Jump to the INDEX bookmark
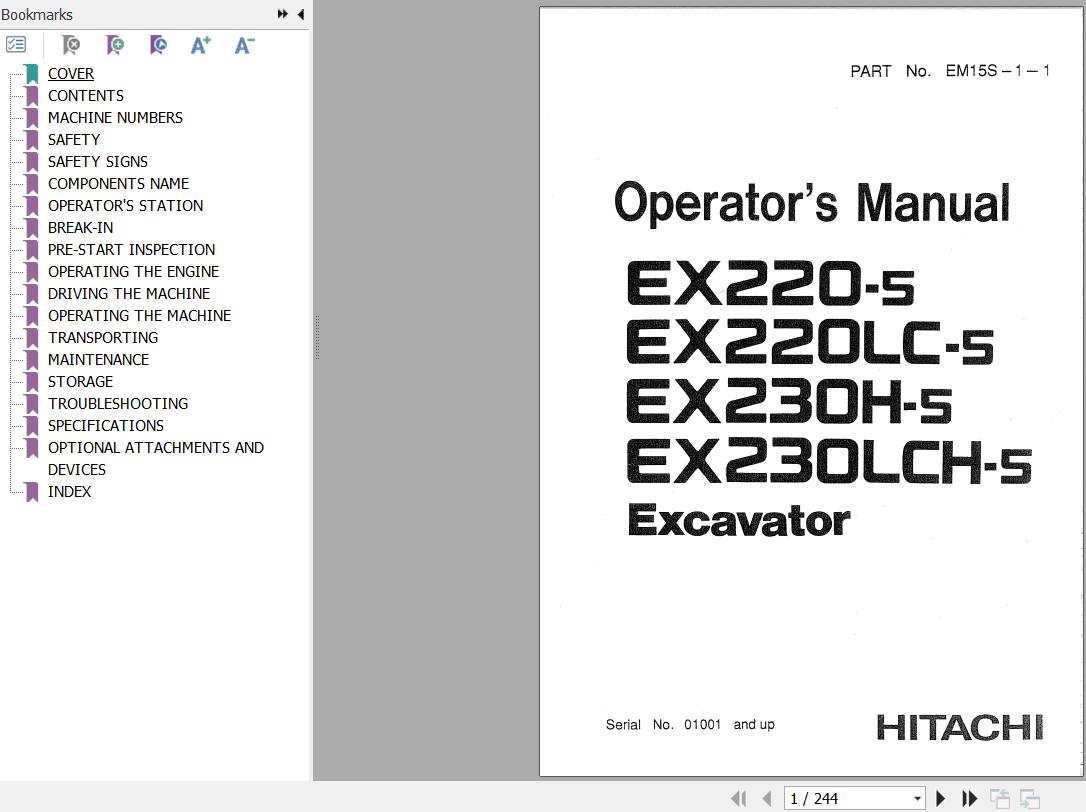Viewport: 1086px width, 812px height. click(x=69, y=492)
